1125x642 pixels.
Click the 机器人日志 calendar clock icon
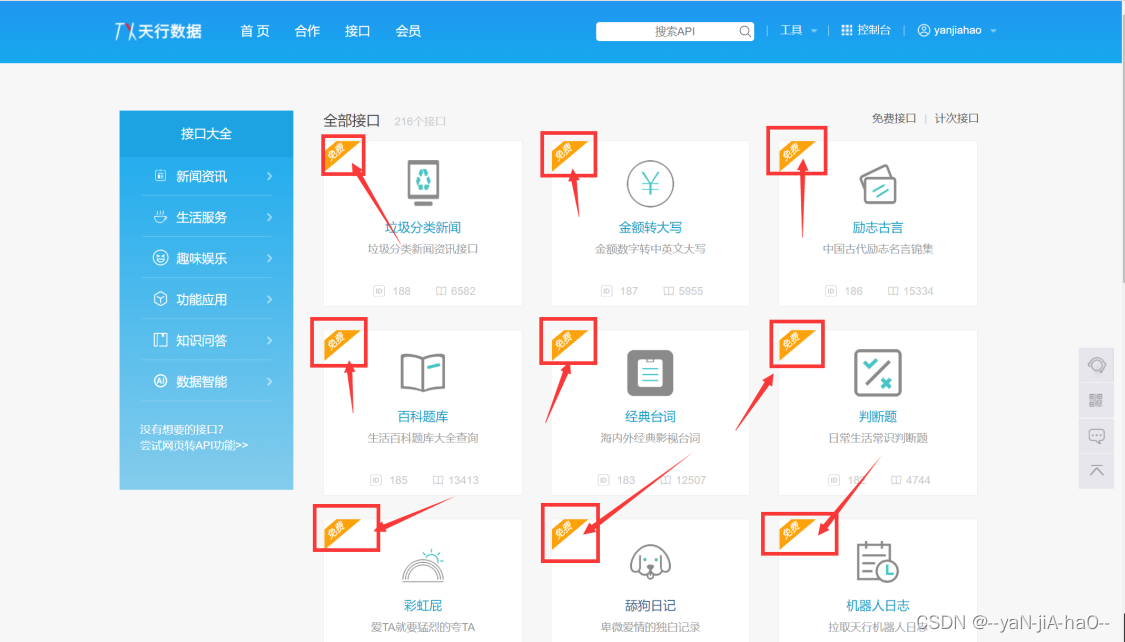pyautogui.click(x=877, y=562)
